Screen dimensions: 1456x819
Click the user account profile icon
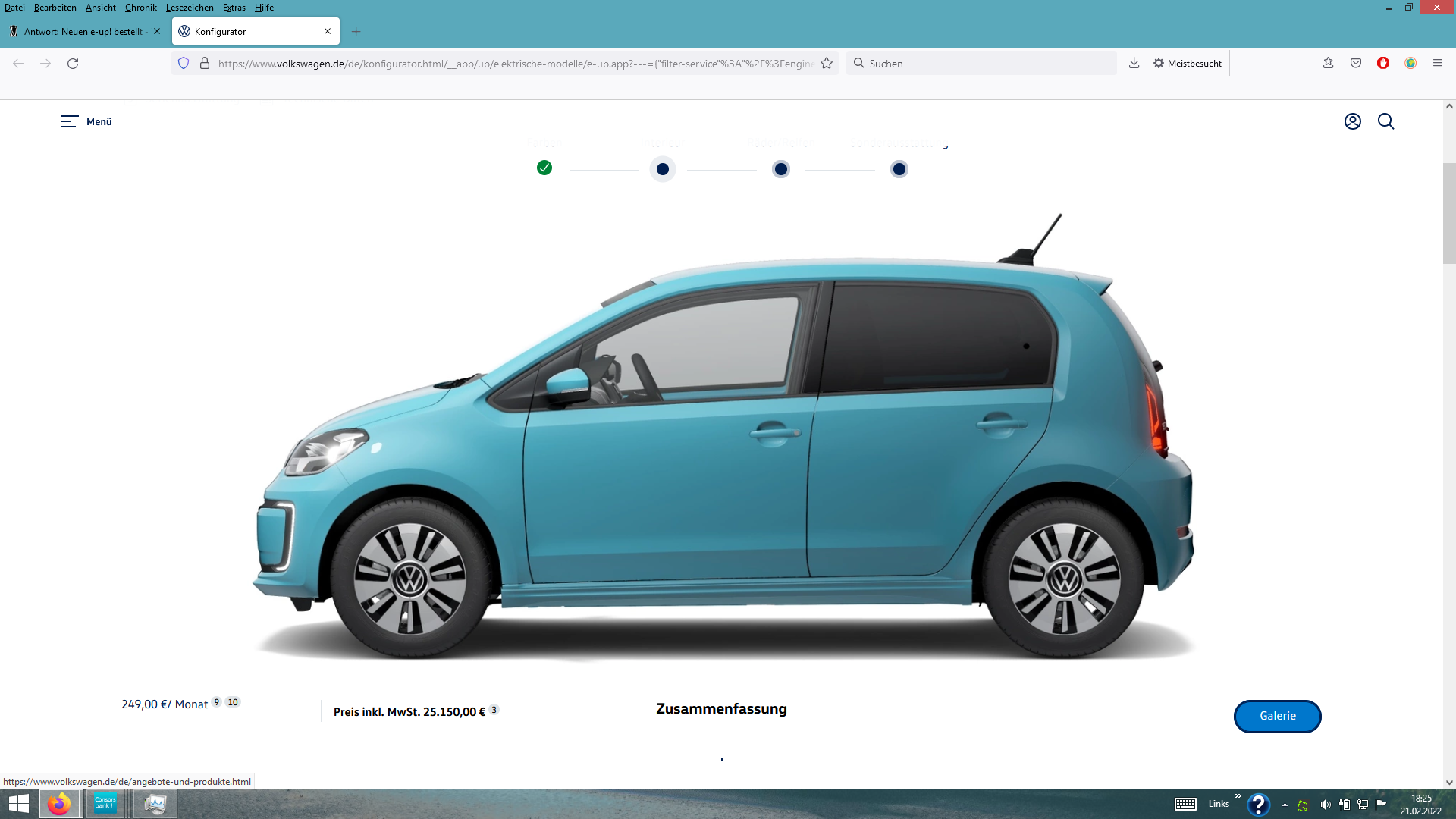(x=1352, y=121)
